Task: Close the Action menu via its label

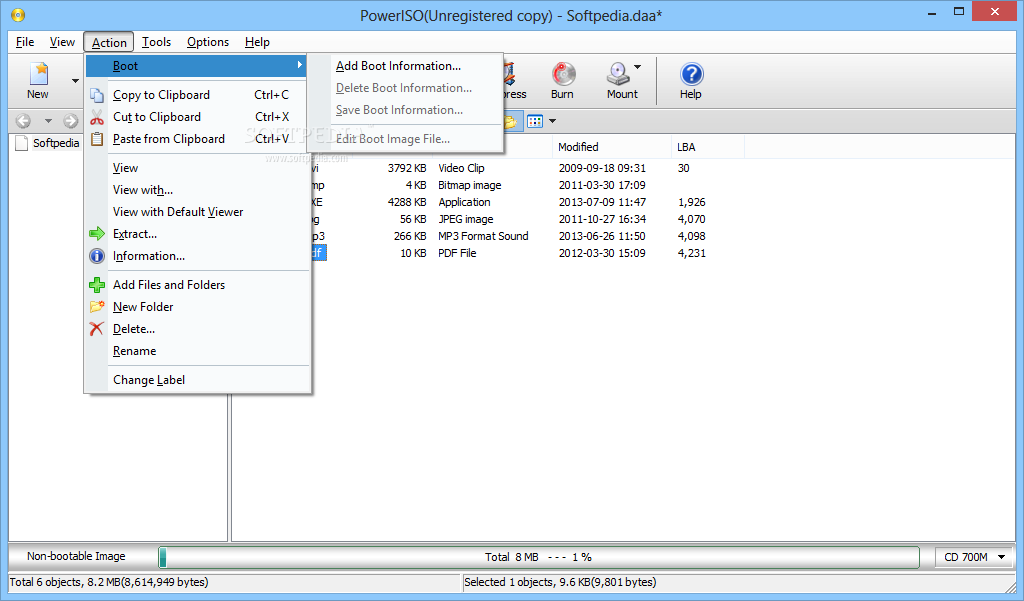Action: pos(109,42)
